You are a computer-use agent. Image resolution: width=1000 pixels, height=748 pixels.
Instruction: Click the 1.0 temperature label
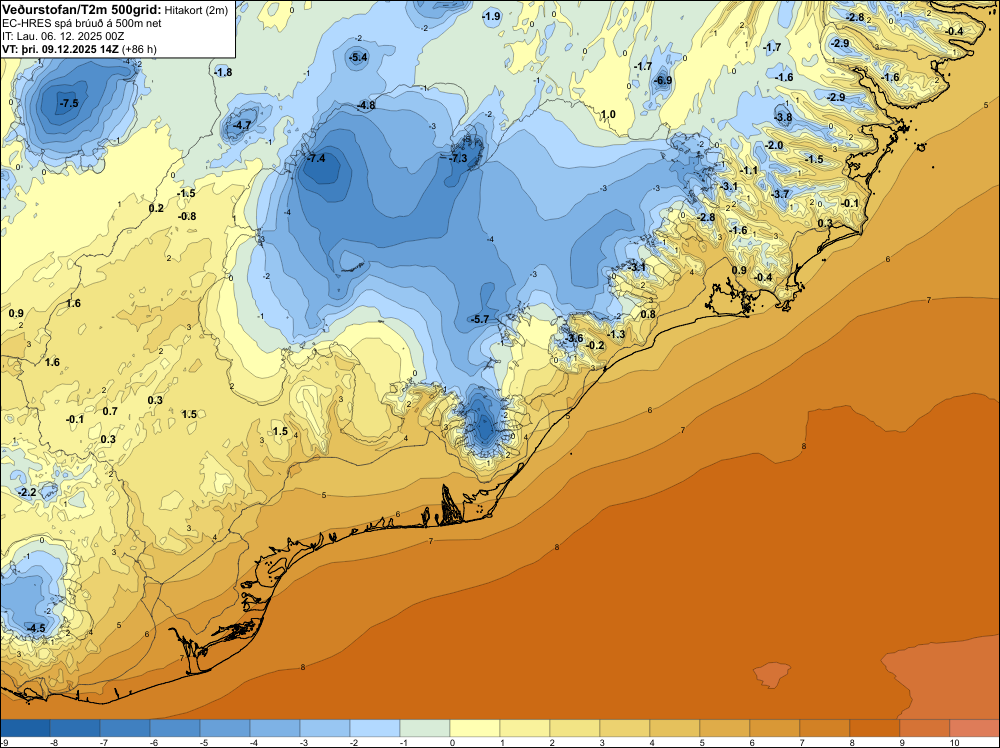coord(608,115)
